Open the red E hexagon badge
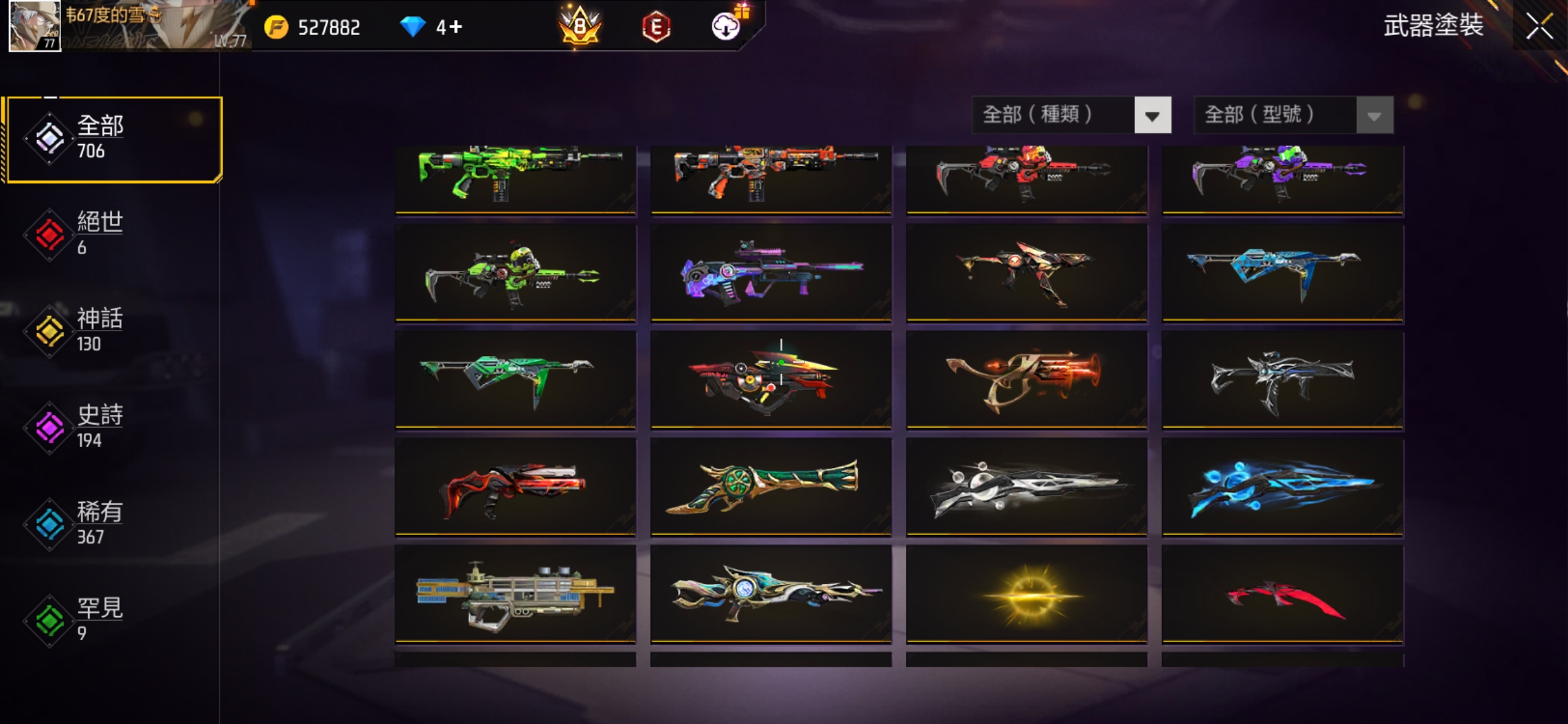The height and width of the screenshot is (724, 1568). (x=656, y=27)
